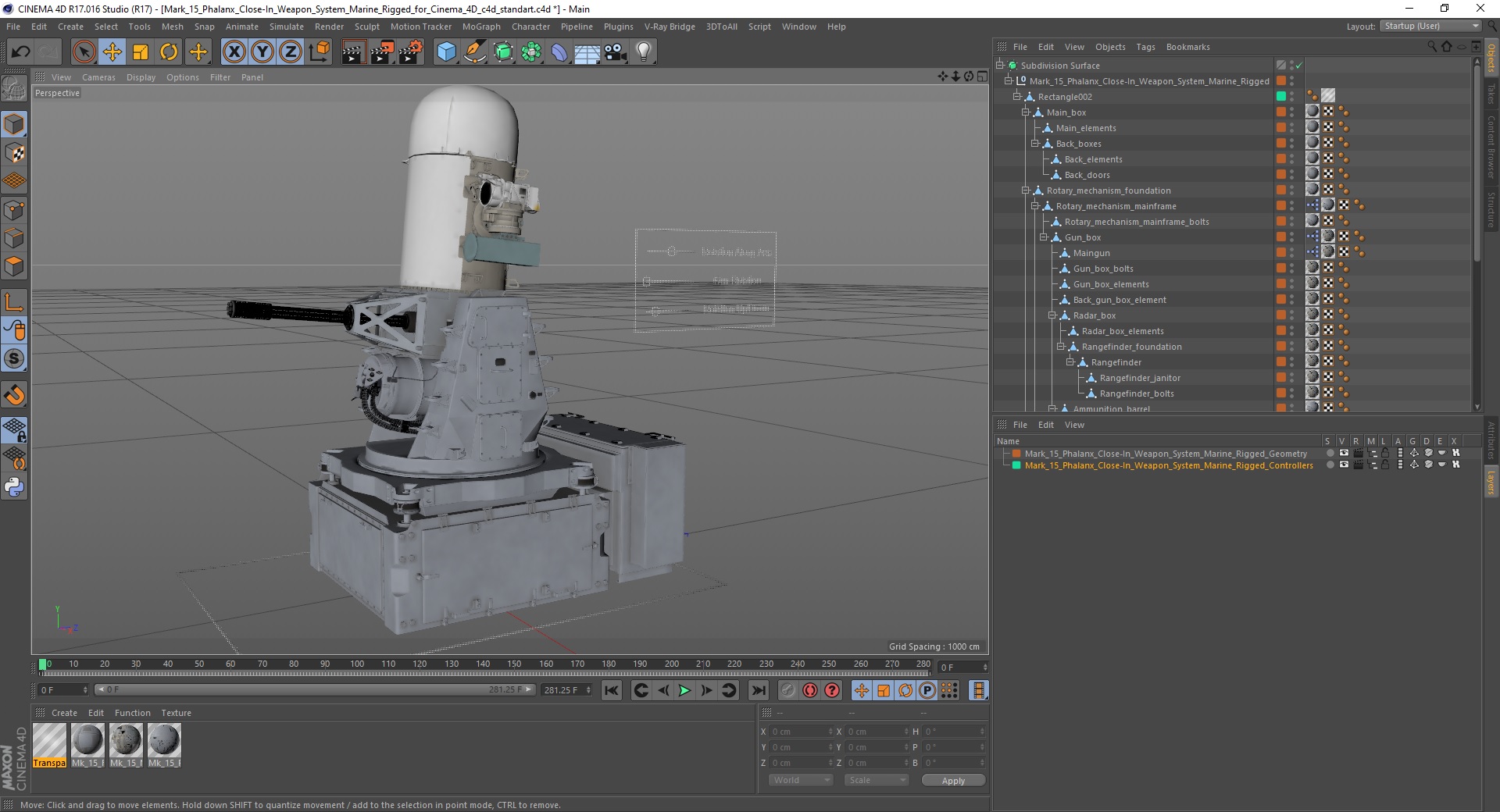Switch to Texture mode icon
Image resolution: width=1500 pixels, height=812 pixels.
pos(14,153)
